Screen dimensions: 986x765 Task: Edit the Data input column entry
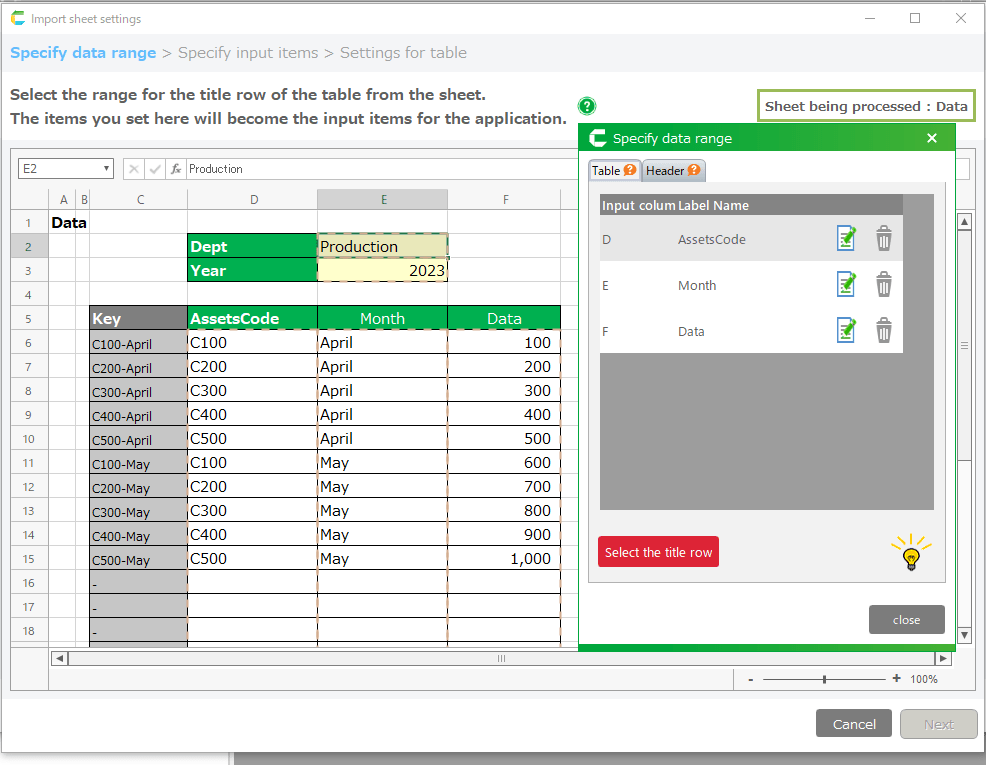pos(846,331)
